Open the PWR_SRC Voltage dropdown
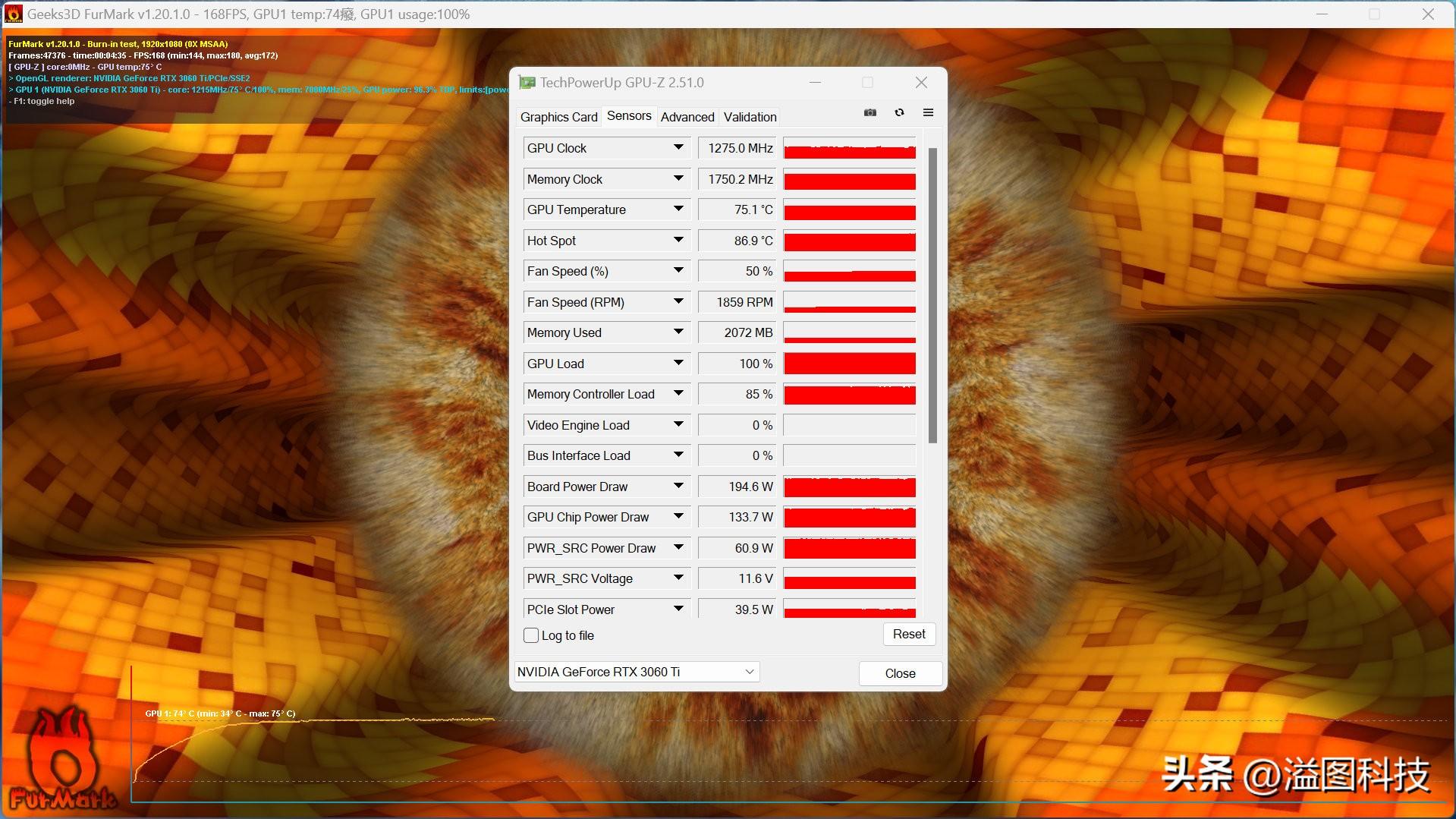Viewport: 1456px width, 819px height. tap(678, 578)
